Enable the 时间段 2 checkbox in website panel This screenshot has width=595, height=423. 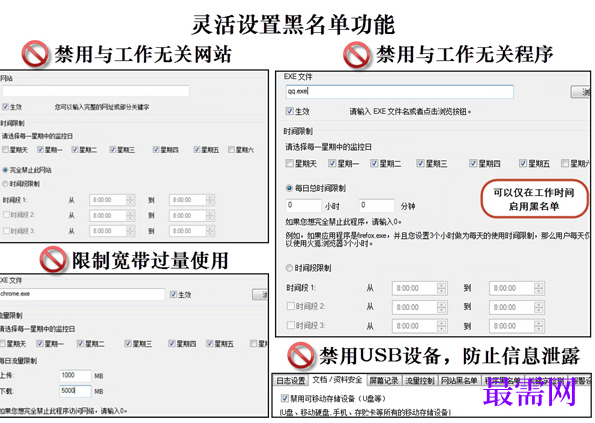click(6, 215)
